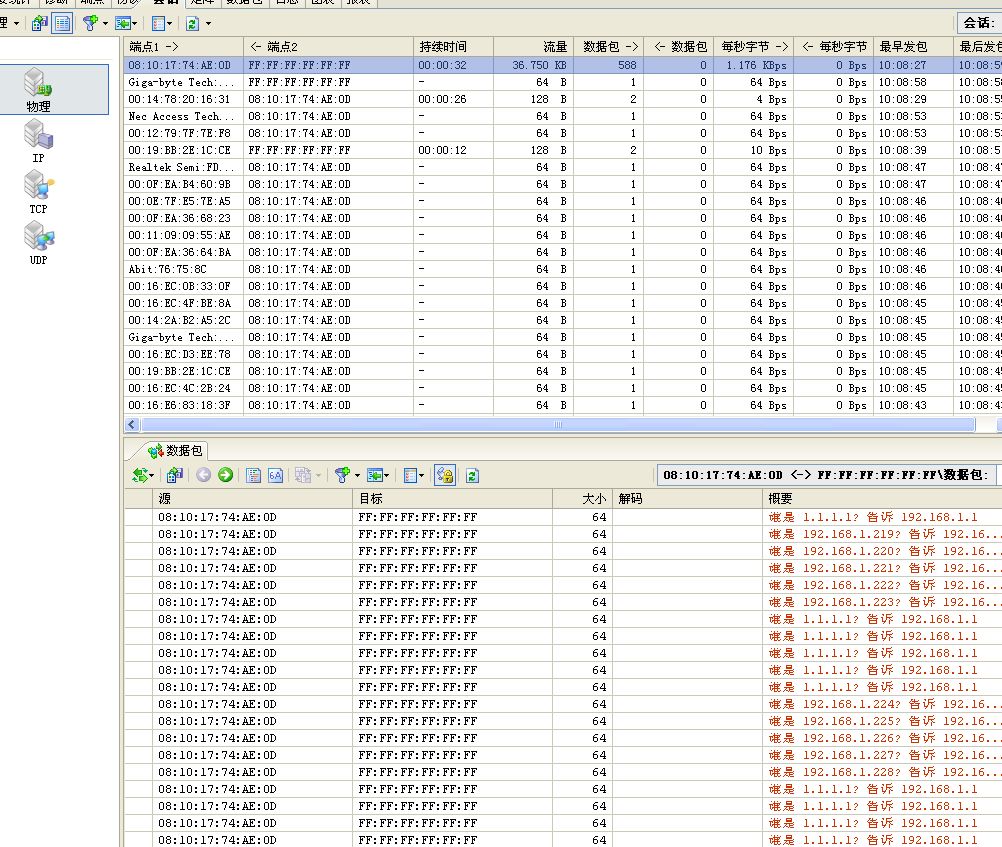Open the 数据包 tab in the top tab bar
Viewport: 1002px width, 847px height.
pos(245,3)
